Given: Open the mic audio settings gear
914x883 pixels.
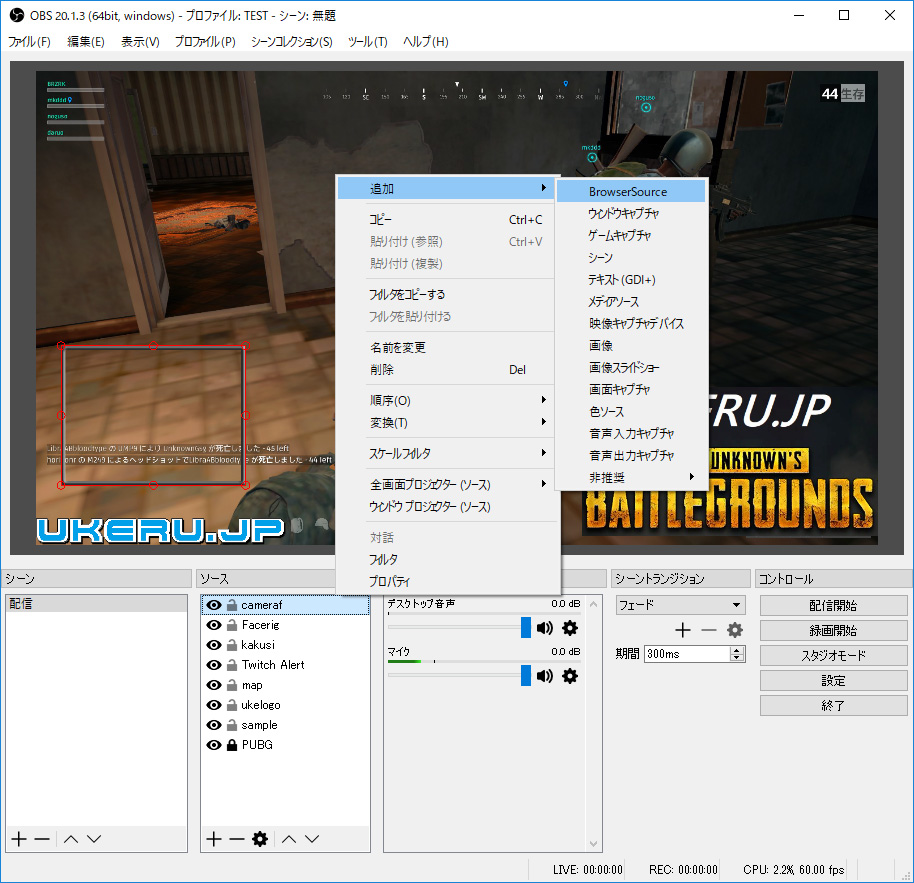Looking at the screenshot, I should 570,676.
